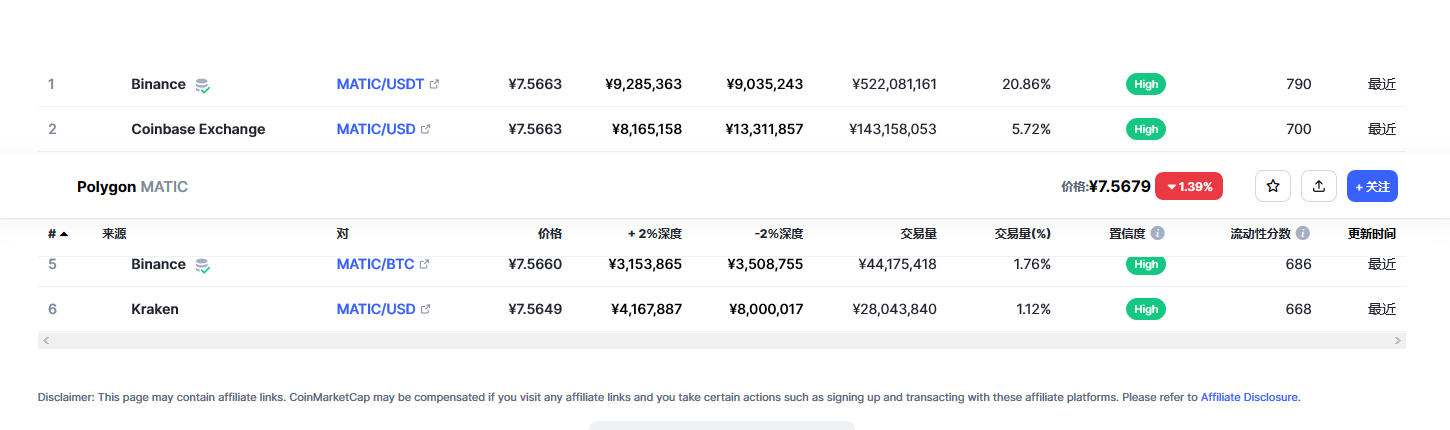Sort by 交易量 column header

[918, 234]
